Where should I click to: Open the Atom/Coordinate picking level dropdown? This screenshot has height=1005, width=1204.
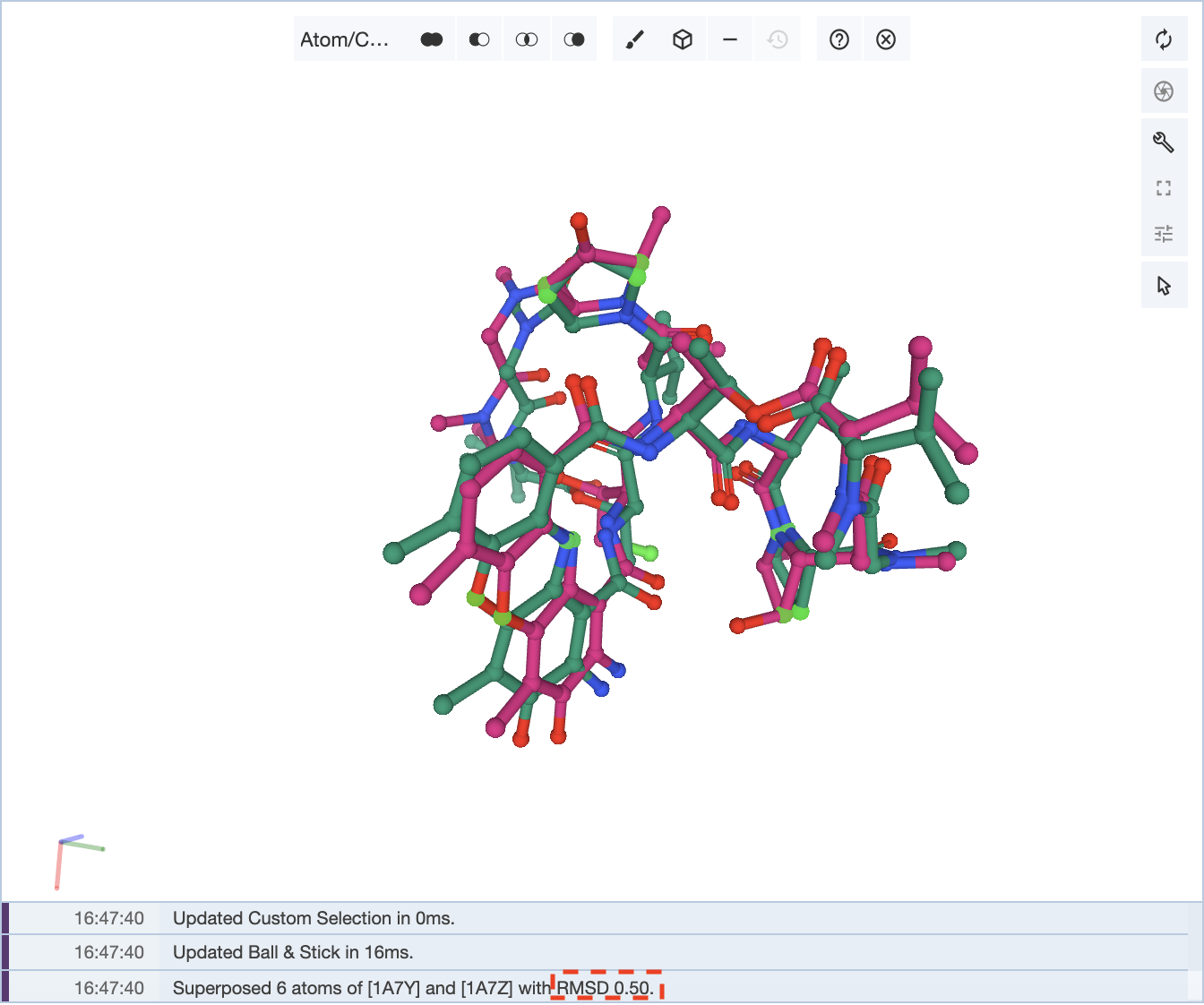click(x=345, y=39)
